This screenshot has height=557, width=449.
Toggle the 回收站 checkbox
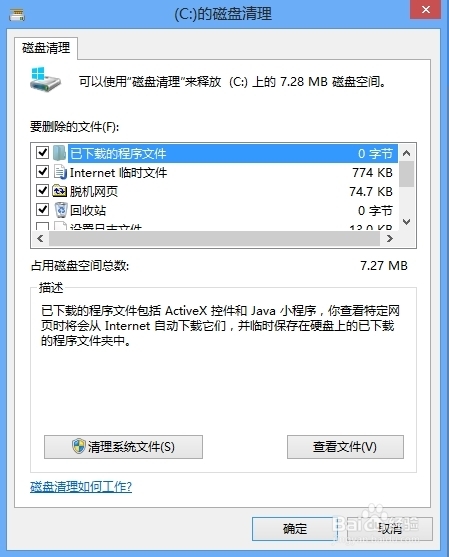click(43, 210)
